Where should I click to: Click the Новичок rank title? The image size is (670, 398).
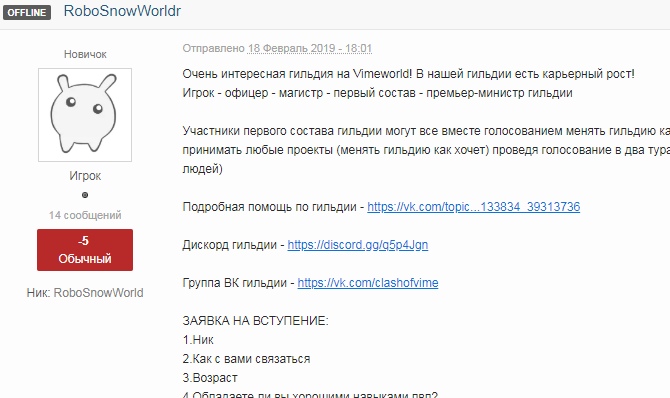pyautogui.click(x=85, y=54)
